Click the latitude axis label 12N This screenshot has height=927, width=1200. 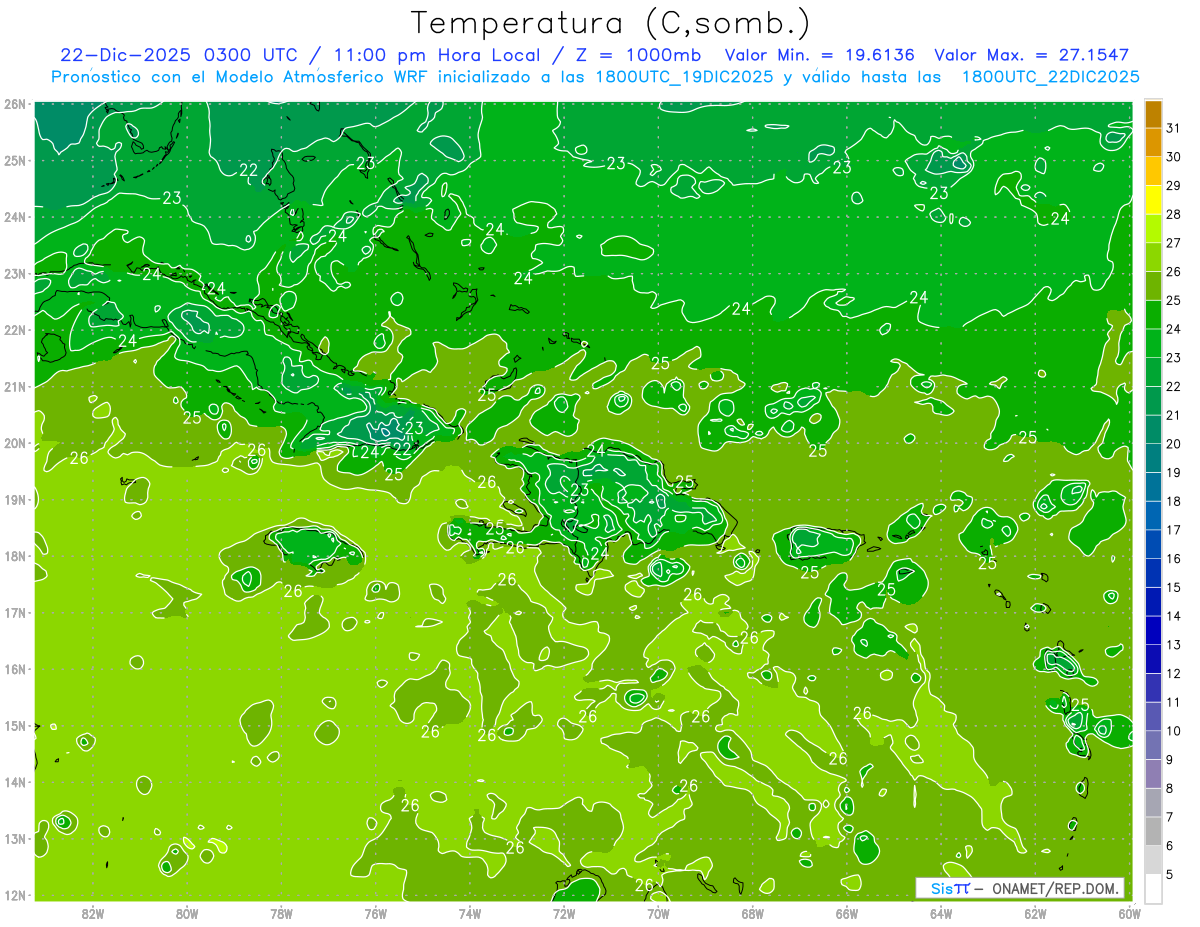click(x=14, y=895)
